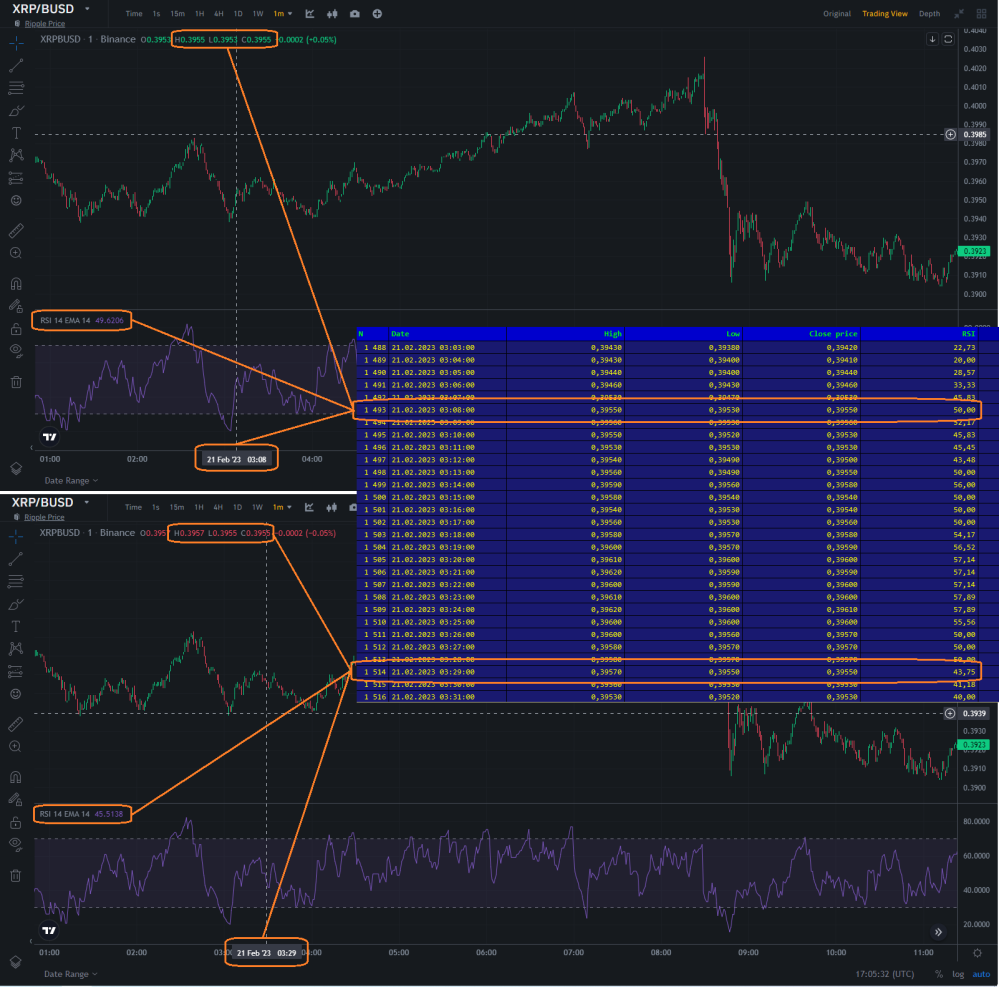Open the pattern tools in top chart

[x=16, y=155]
